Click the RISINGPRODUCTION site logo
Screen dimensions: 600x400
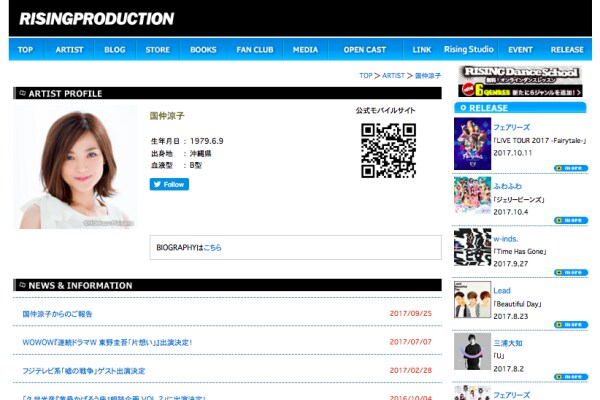(x=96, y=19)
